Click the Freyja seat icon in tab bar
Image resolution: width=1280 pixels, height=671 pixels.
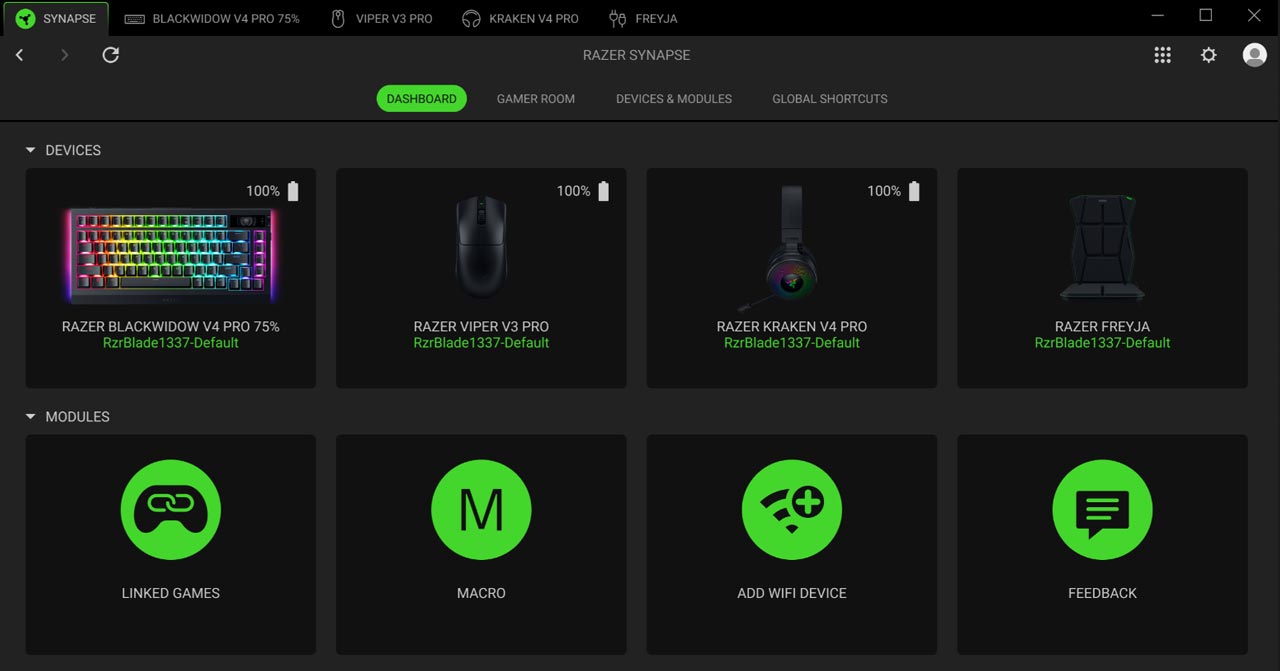tap(617, 19)
